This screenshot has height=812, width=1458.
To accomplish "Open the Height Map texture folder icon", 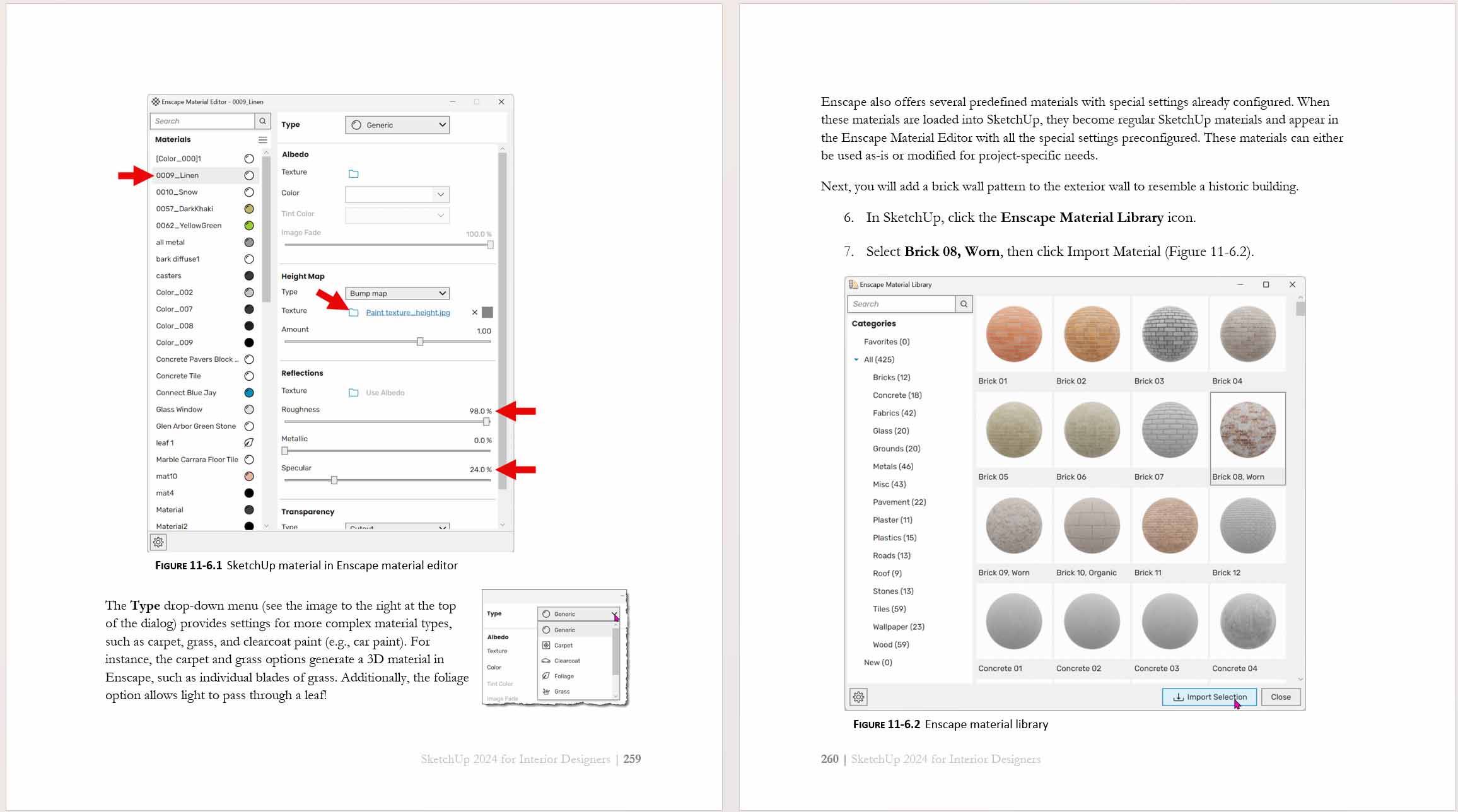I will point(354,311).
